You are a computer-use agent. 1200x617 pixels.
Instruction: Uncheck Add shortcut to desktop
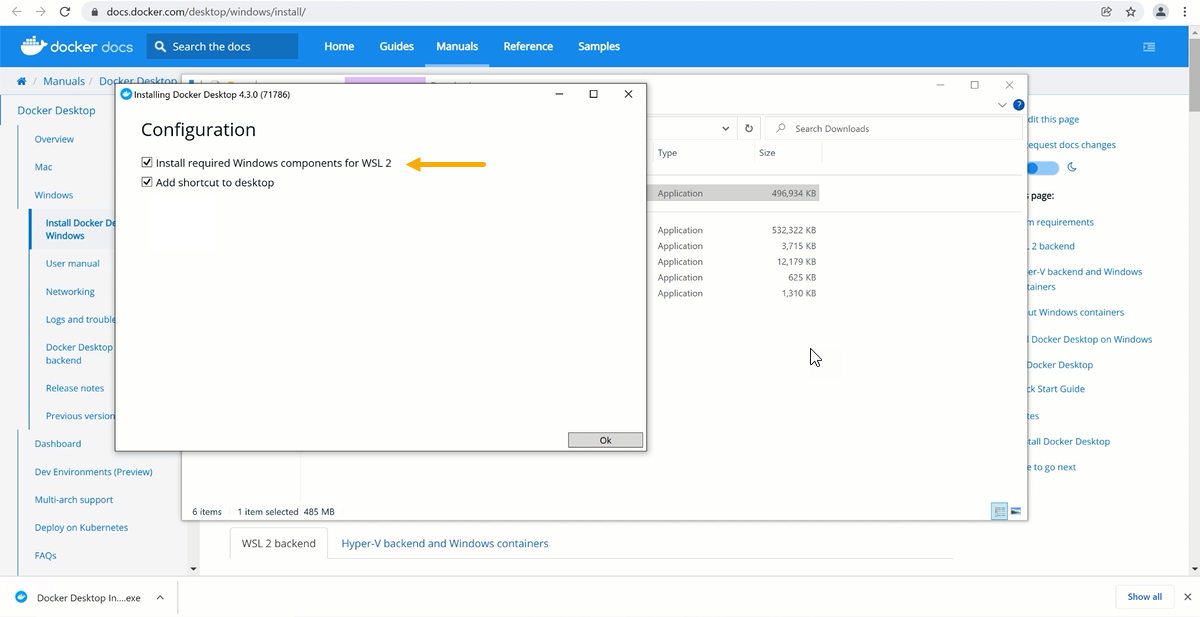[147, 183]
